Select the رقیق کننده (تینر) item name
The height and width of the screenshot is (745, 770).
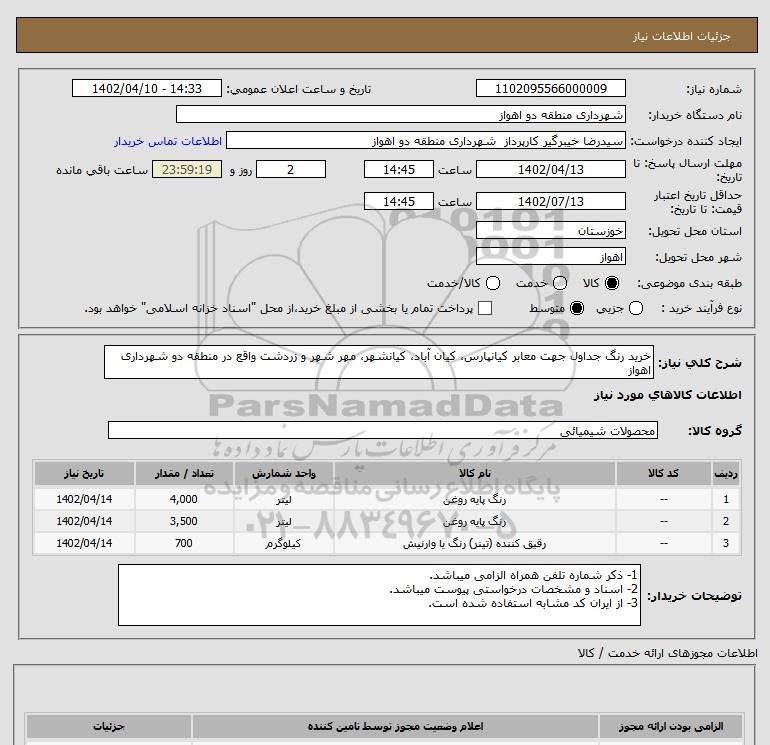point(474,544)
